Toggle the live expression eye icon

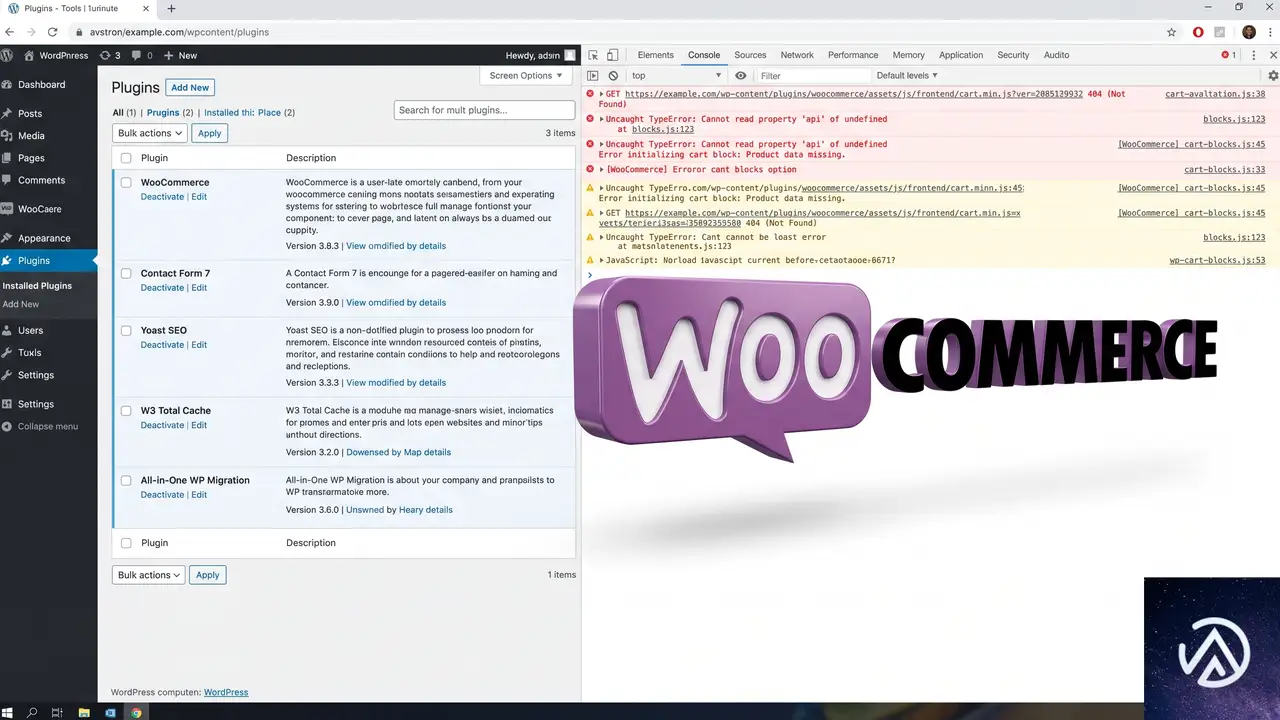[x=741, y=76]
